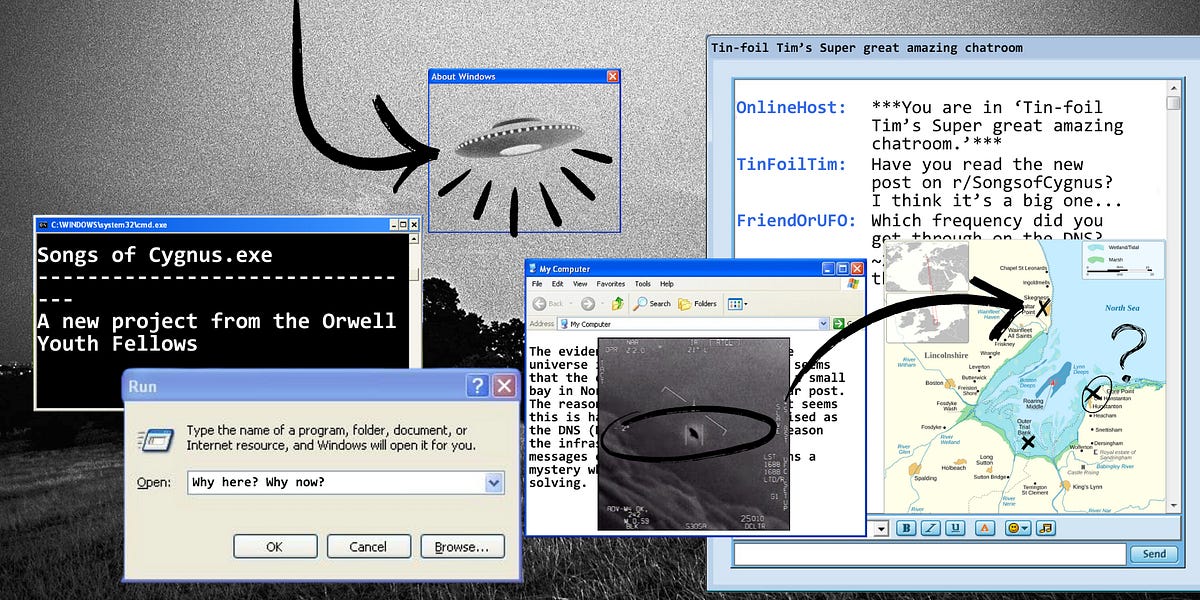Click Cancel in the Run dialog
Screen dimensions: 1200x600
click(368, 547)
